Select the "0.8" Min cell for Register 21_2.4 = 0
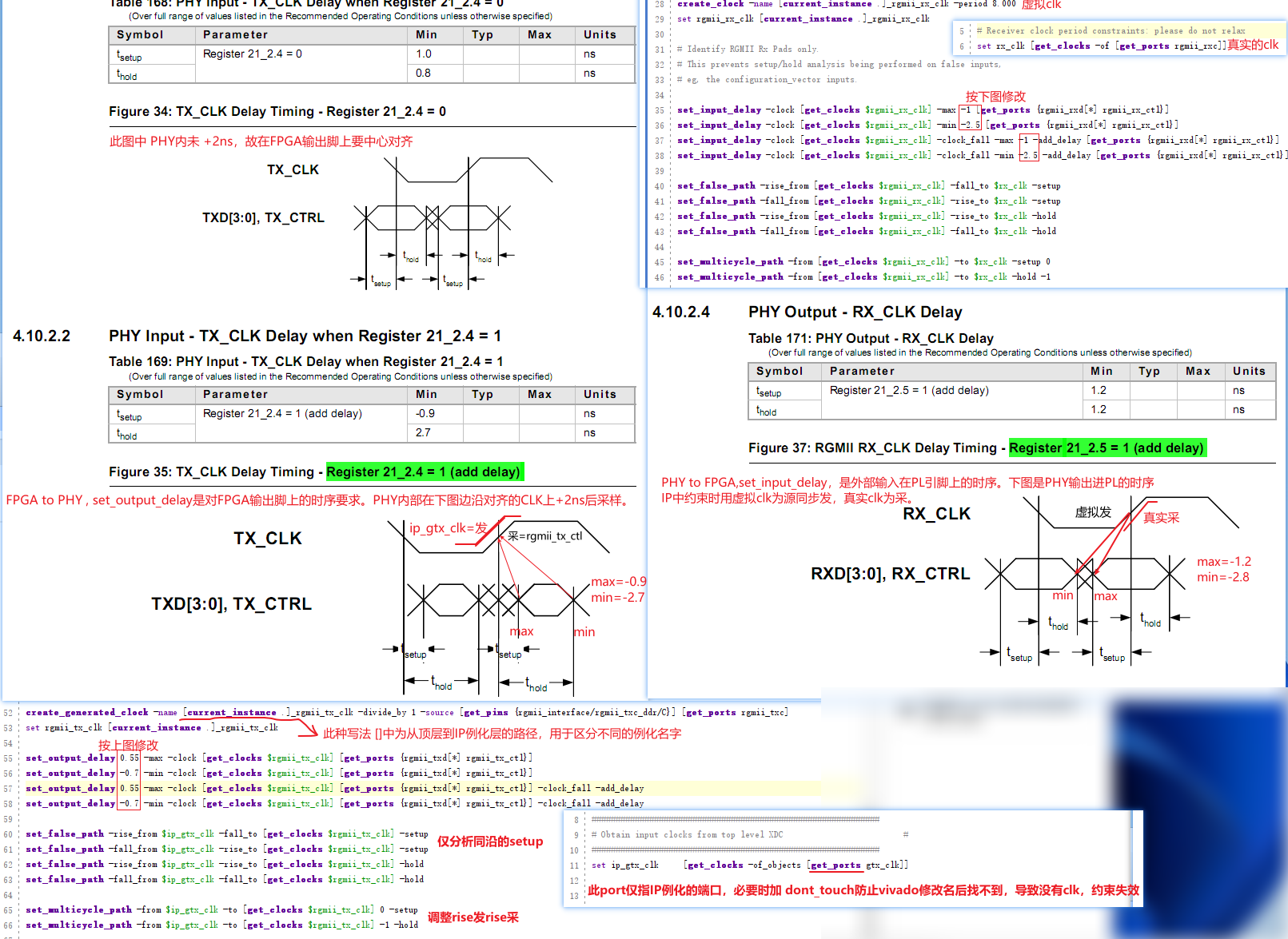The image size is (1288, 939). click(x=423, y=74)
